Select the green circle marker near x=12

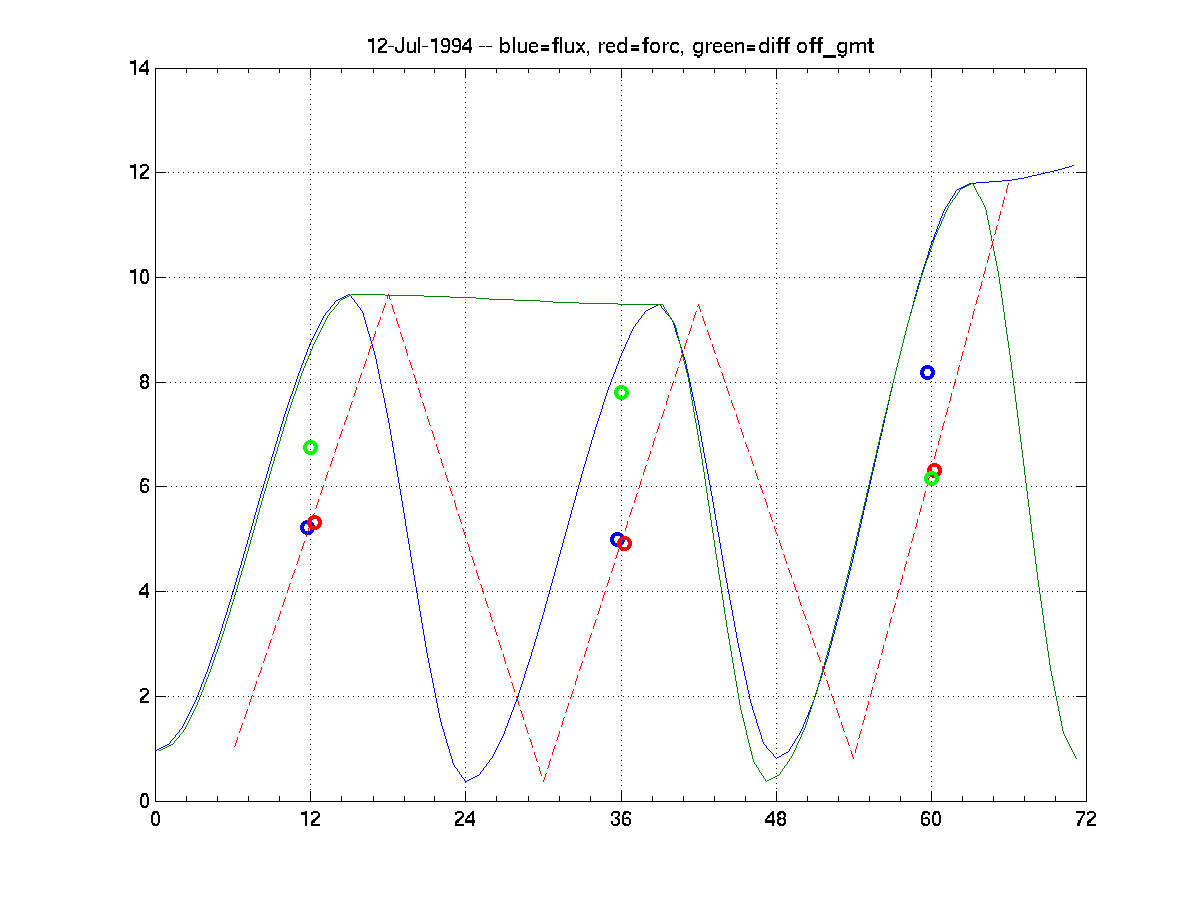(x=310, y=447)
